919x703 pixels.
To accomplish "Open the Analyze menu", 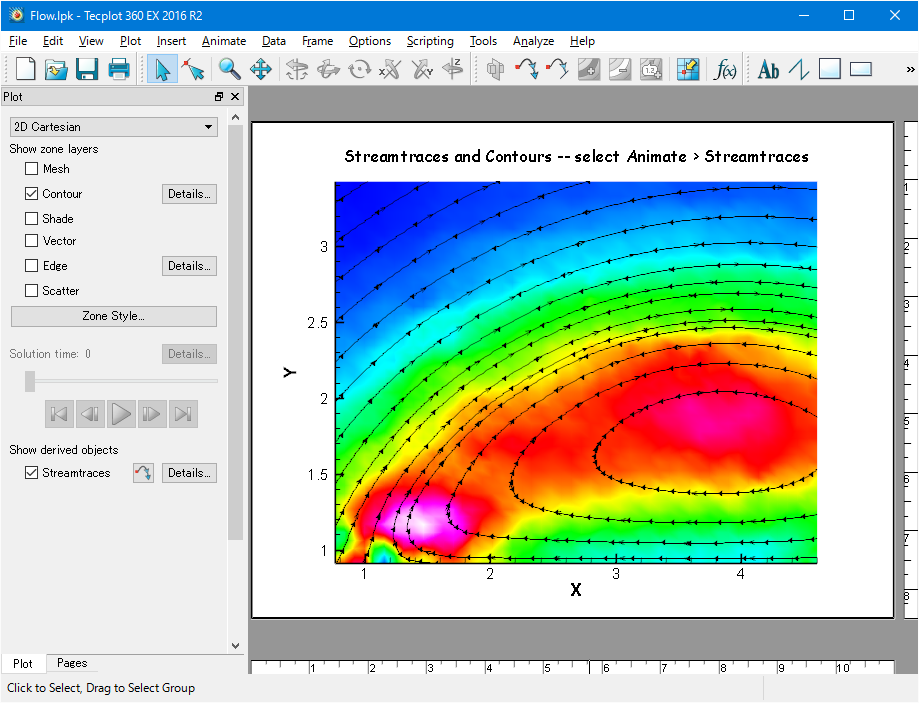I will tap(533, 41).
